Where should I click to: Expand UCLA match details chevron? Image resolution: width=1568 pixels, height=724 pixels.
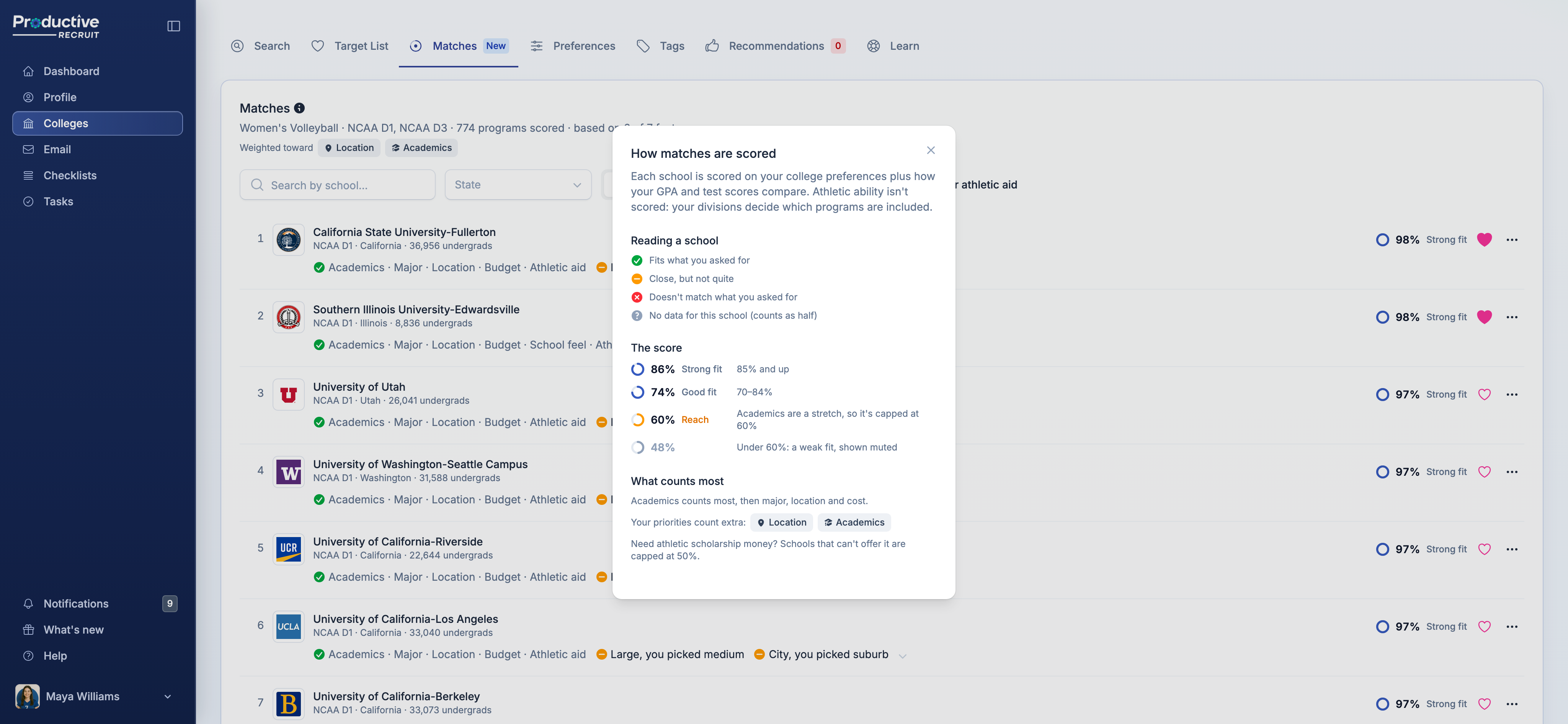(903, 656)
